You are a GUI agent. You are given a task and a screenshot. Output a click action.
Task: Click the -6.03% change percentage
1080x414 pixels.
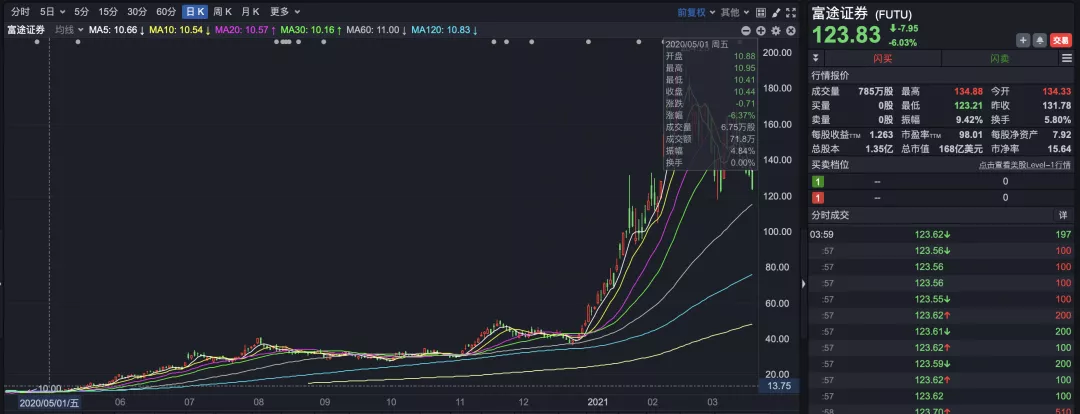(x=903, y=42)
